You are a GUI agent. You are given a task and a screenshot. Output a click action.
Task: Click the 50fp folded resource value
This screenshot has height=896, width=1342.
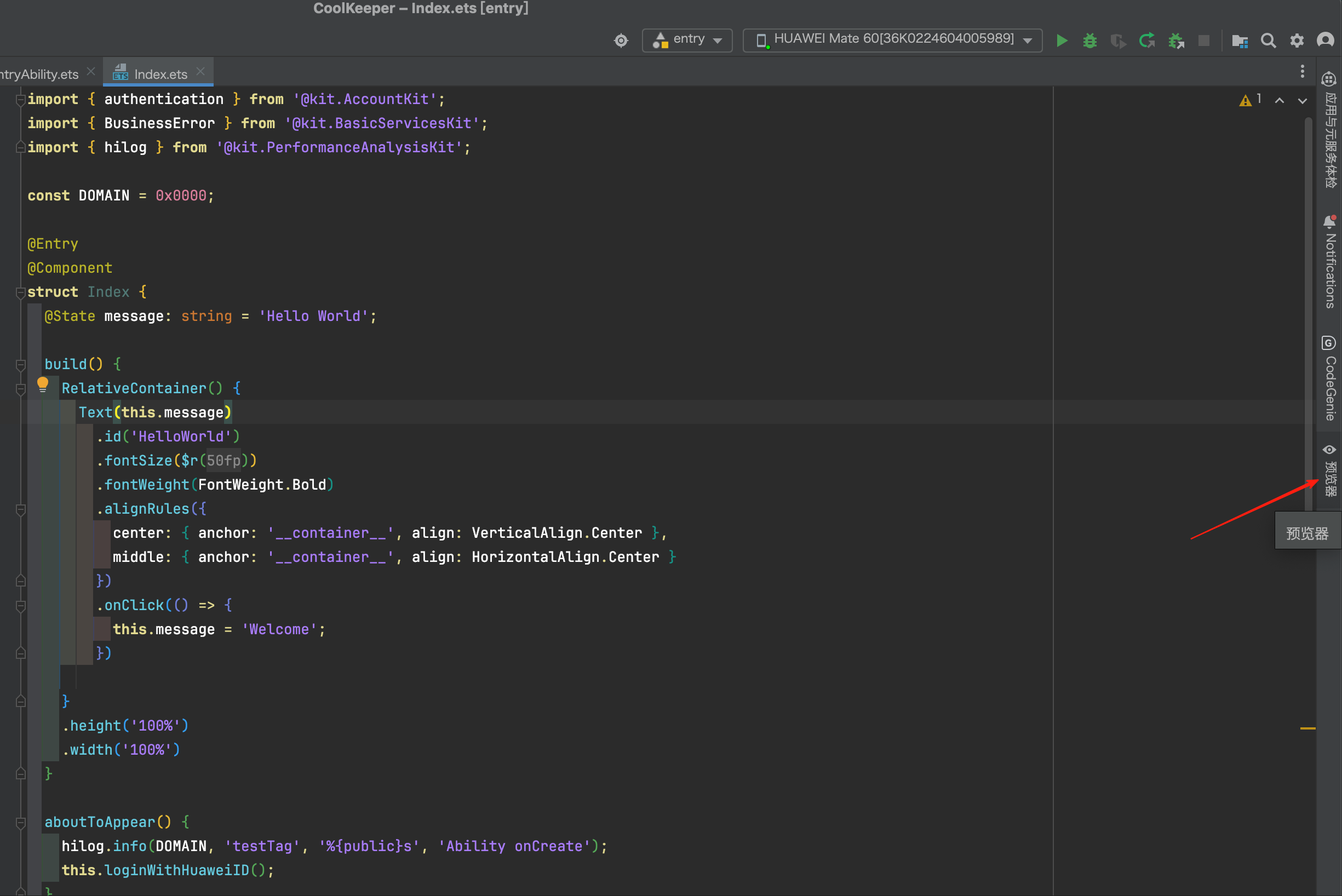click(x=223, y=461)
